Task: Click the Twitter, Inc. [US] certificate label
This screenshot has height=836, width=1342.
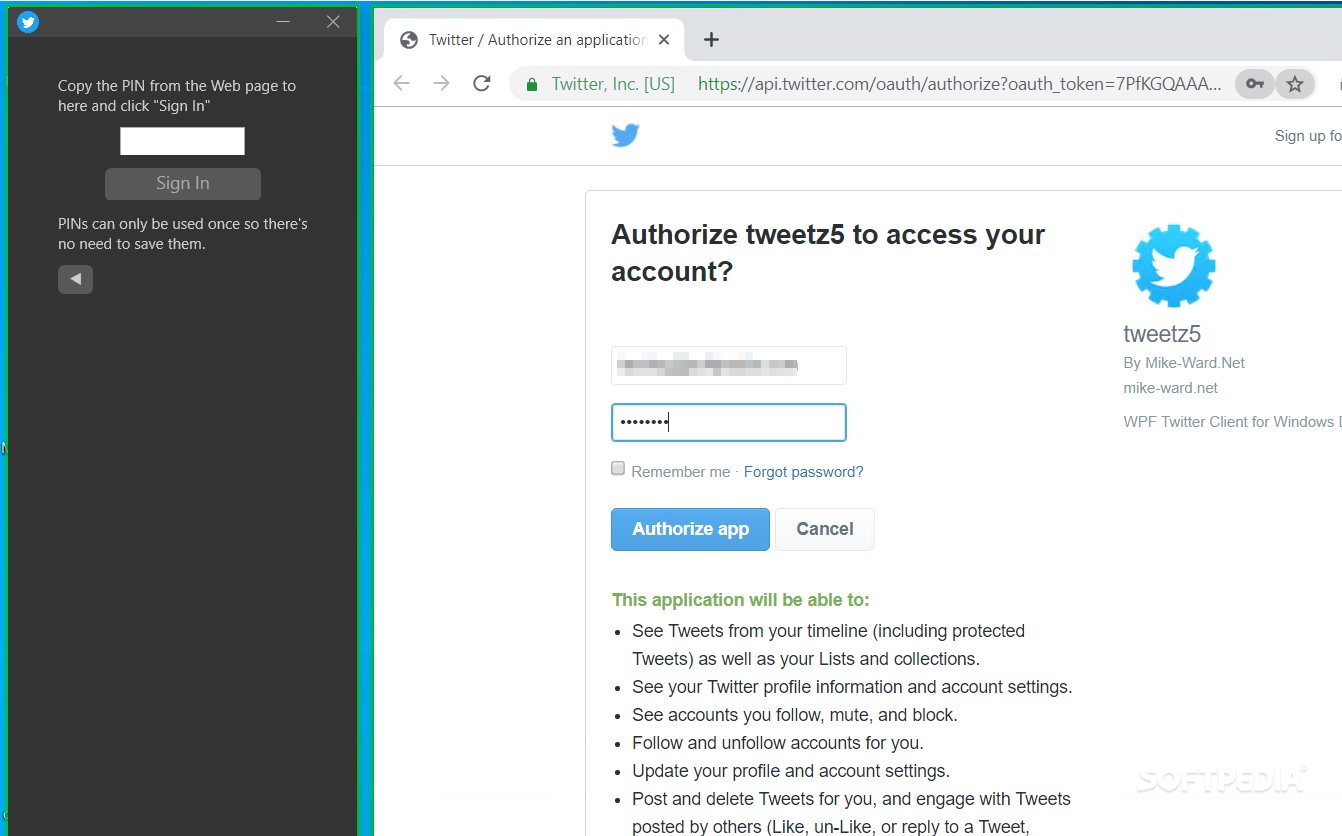Action: [613, 84]
